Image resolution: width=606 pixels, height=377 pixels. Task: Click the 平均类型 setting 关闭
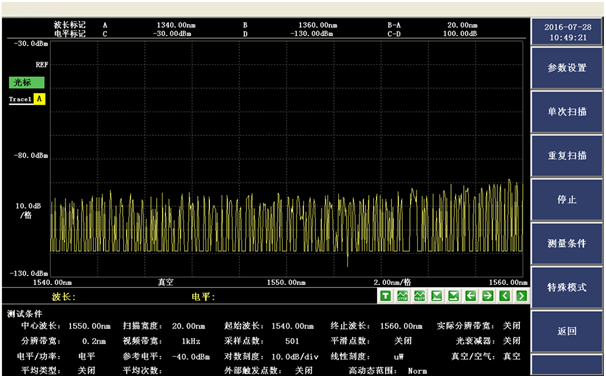tap(86, 370)
